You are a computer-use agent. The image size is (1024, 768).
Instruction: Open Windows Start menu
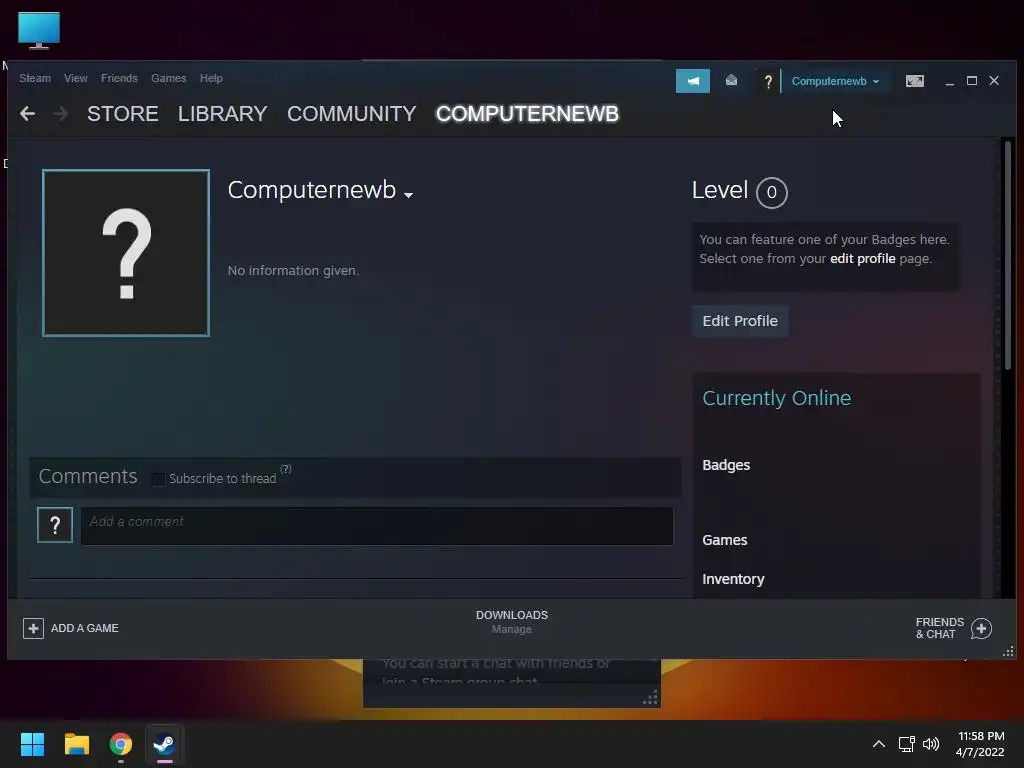pyautogui.click(x=32, y=744)
